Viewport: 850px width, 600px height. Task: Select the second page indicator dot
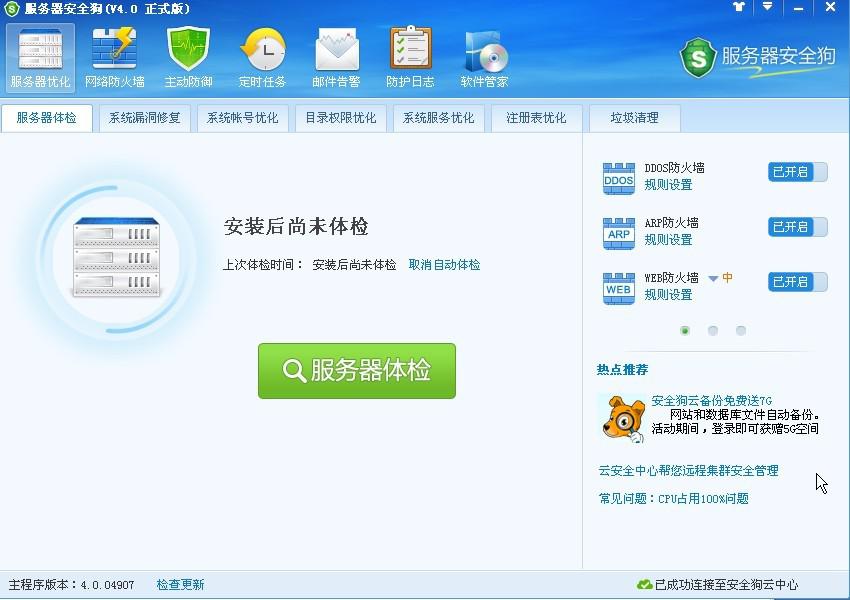click(713, 330)
